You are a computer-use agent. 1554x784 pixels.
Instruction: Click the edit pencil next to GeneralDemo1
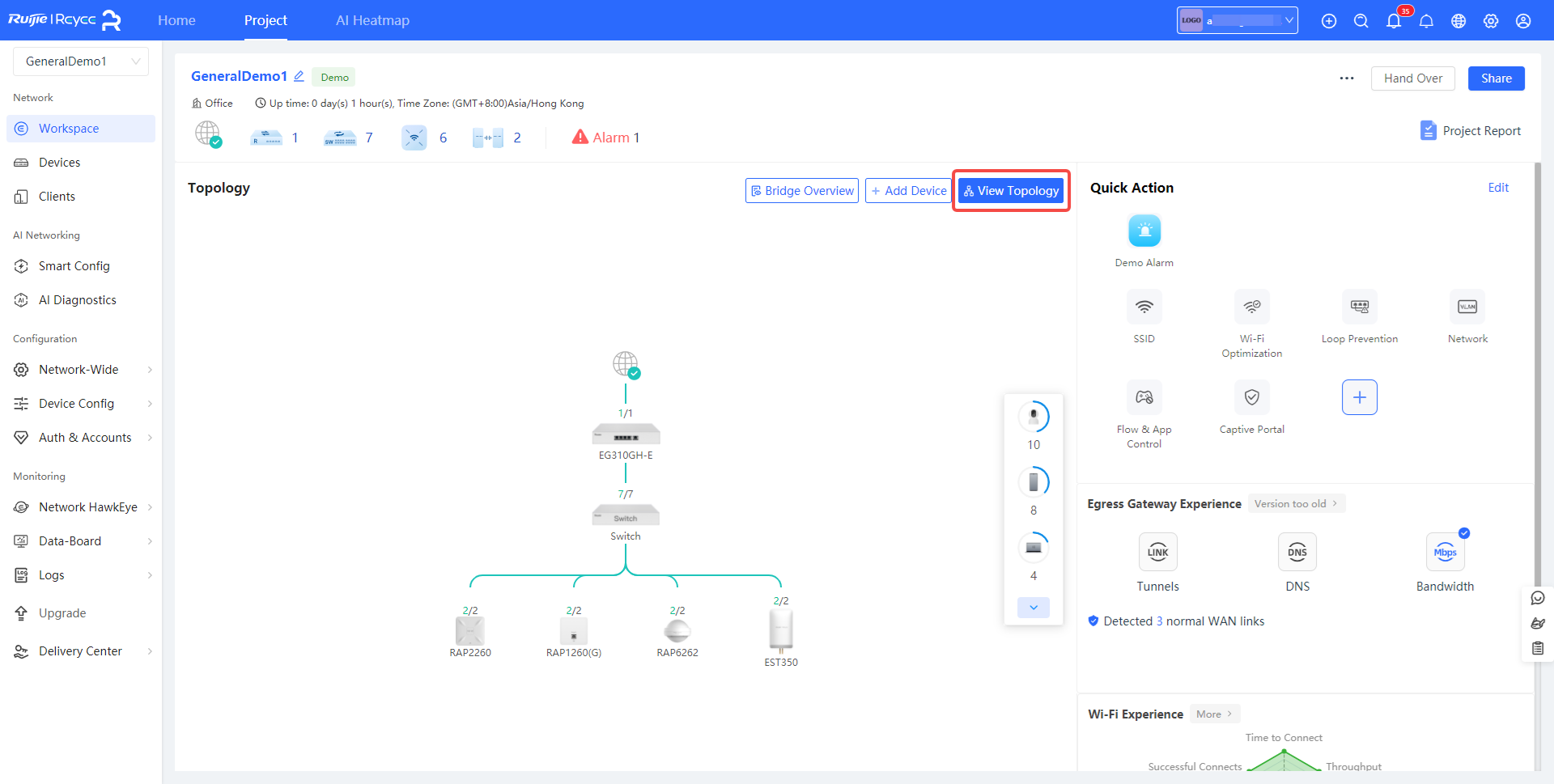[299, 76]
